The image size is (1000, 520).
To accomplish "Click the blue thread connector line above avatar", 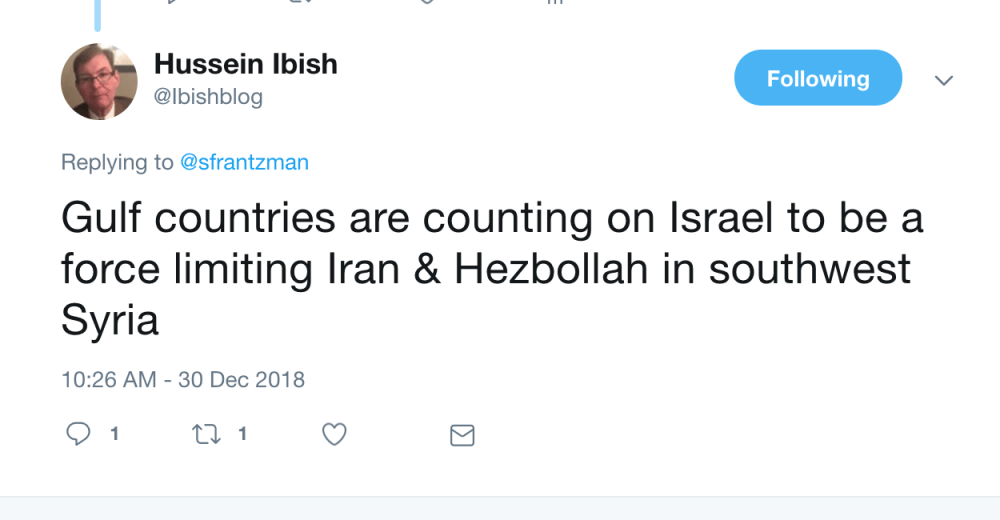I will 98,15.
